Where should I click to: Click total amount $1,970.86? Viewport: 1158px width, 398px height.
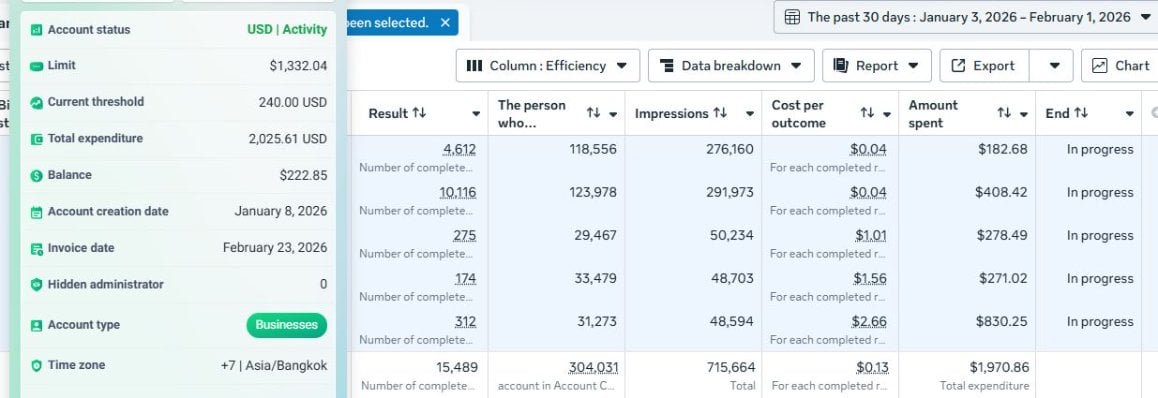[x=999, y=367]
